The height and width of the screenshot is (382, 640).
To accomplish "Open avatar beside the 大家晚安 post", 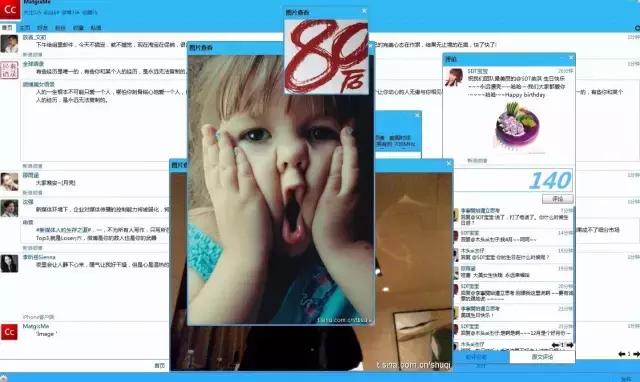I will point(9,182).
